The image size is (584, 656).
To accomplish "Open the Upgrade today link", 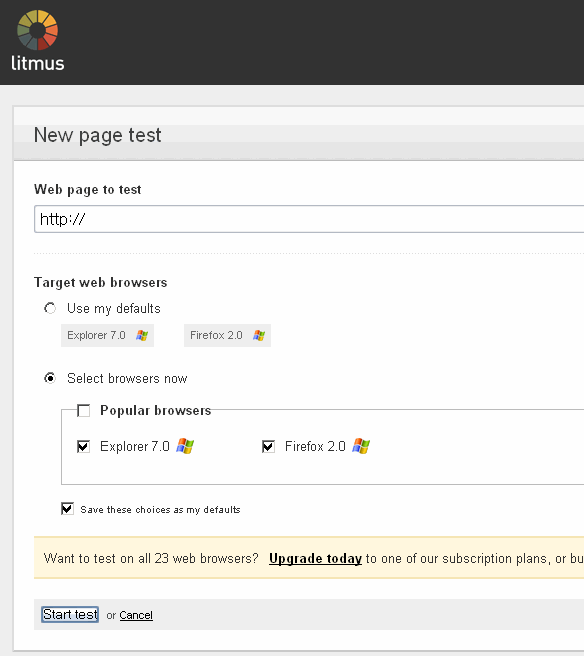I will coord(315,559).
